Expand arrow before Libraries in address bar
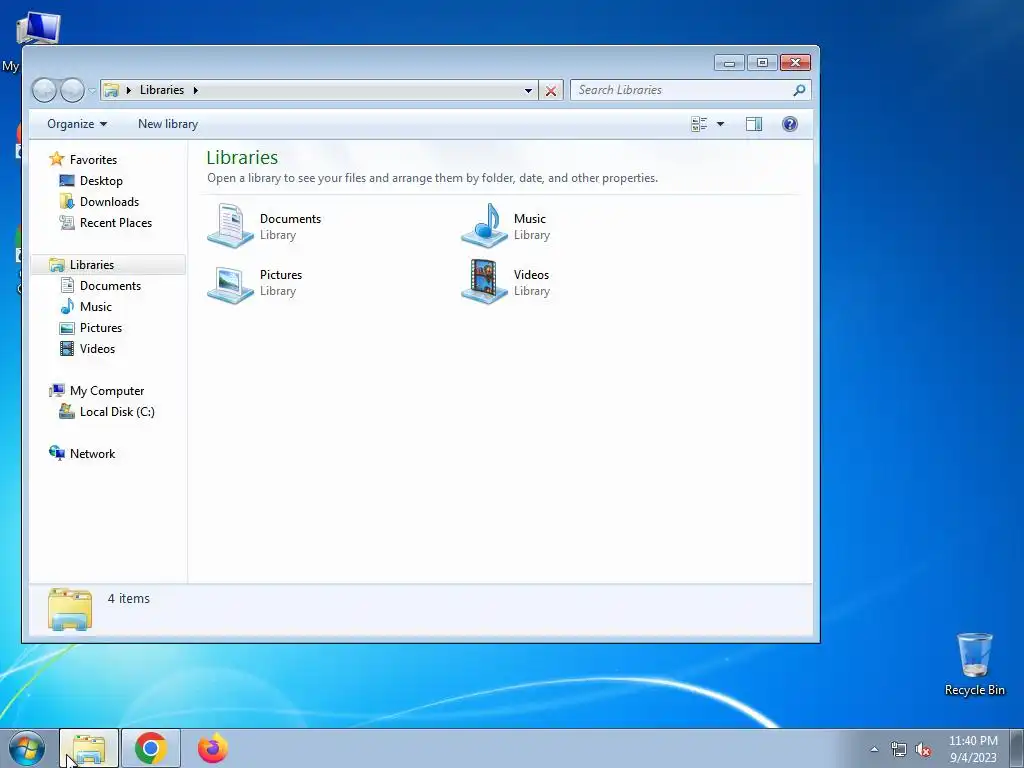The image size is (1024, 768). [x=129, y=90]
